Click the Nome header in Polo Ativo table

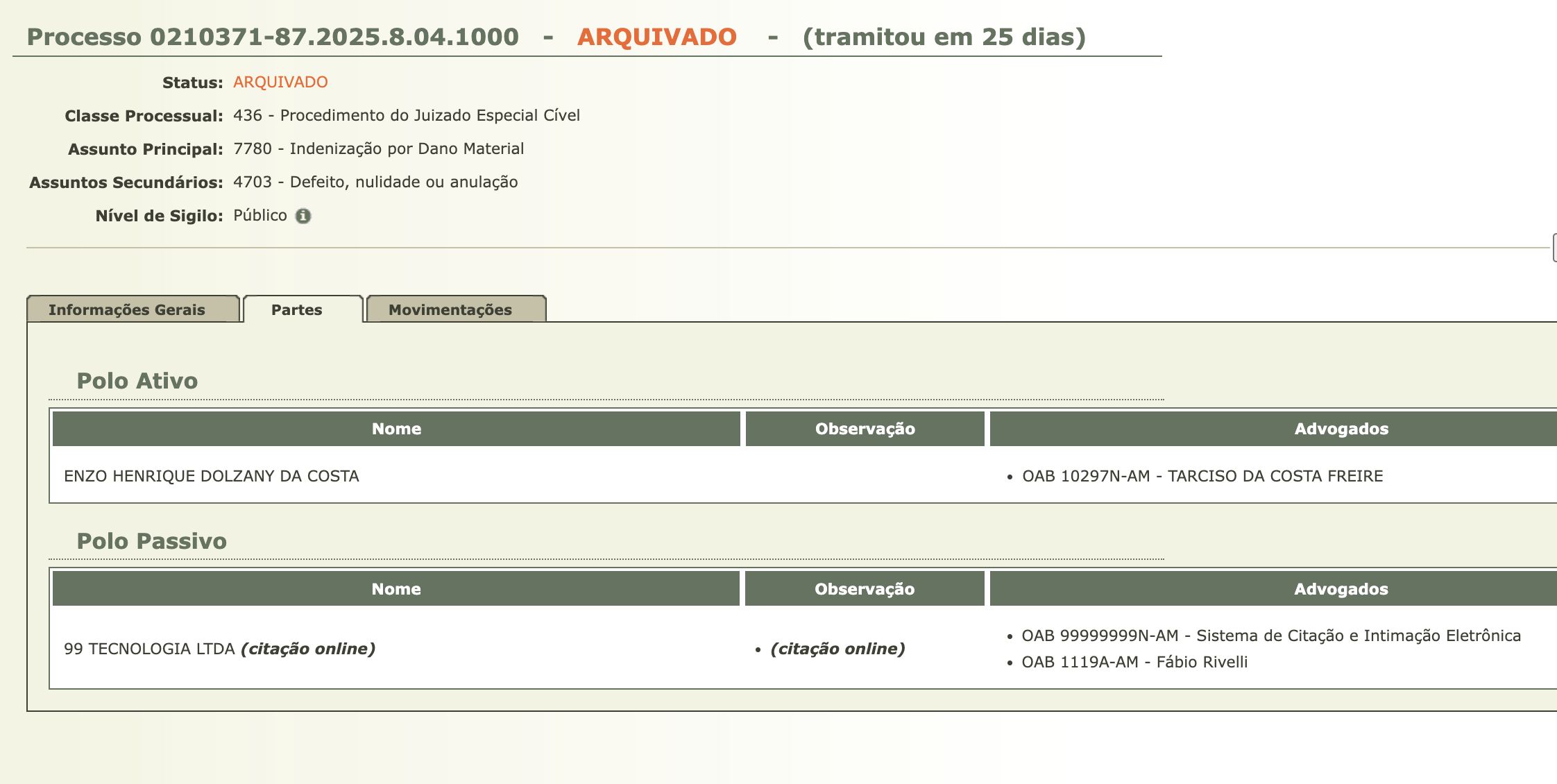396,429
